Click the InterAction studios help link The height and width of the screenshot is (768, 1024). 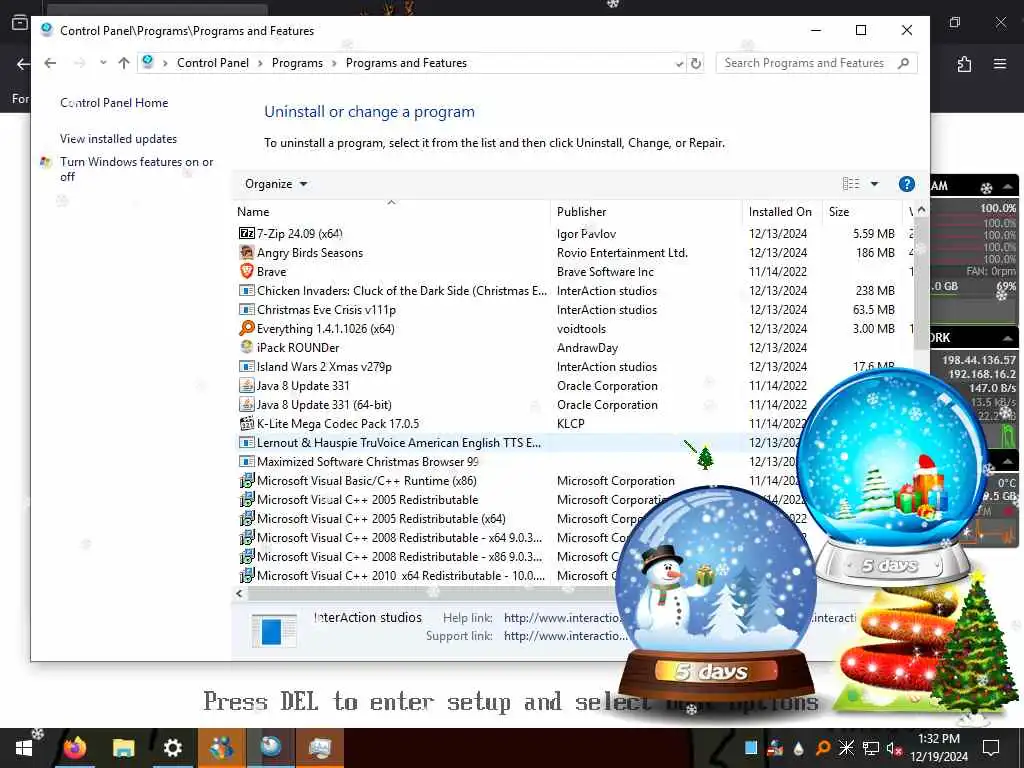click(563, 617)
